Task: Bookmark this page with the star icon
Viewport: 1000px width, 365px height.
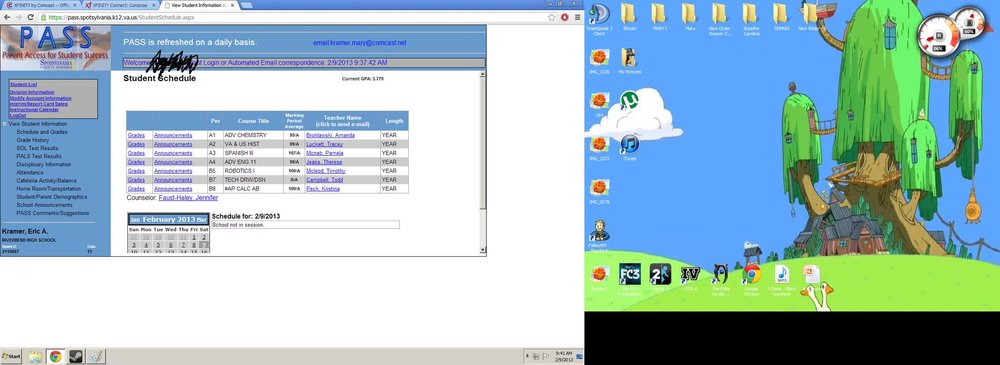Action: tap(552, 17)
